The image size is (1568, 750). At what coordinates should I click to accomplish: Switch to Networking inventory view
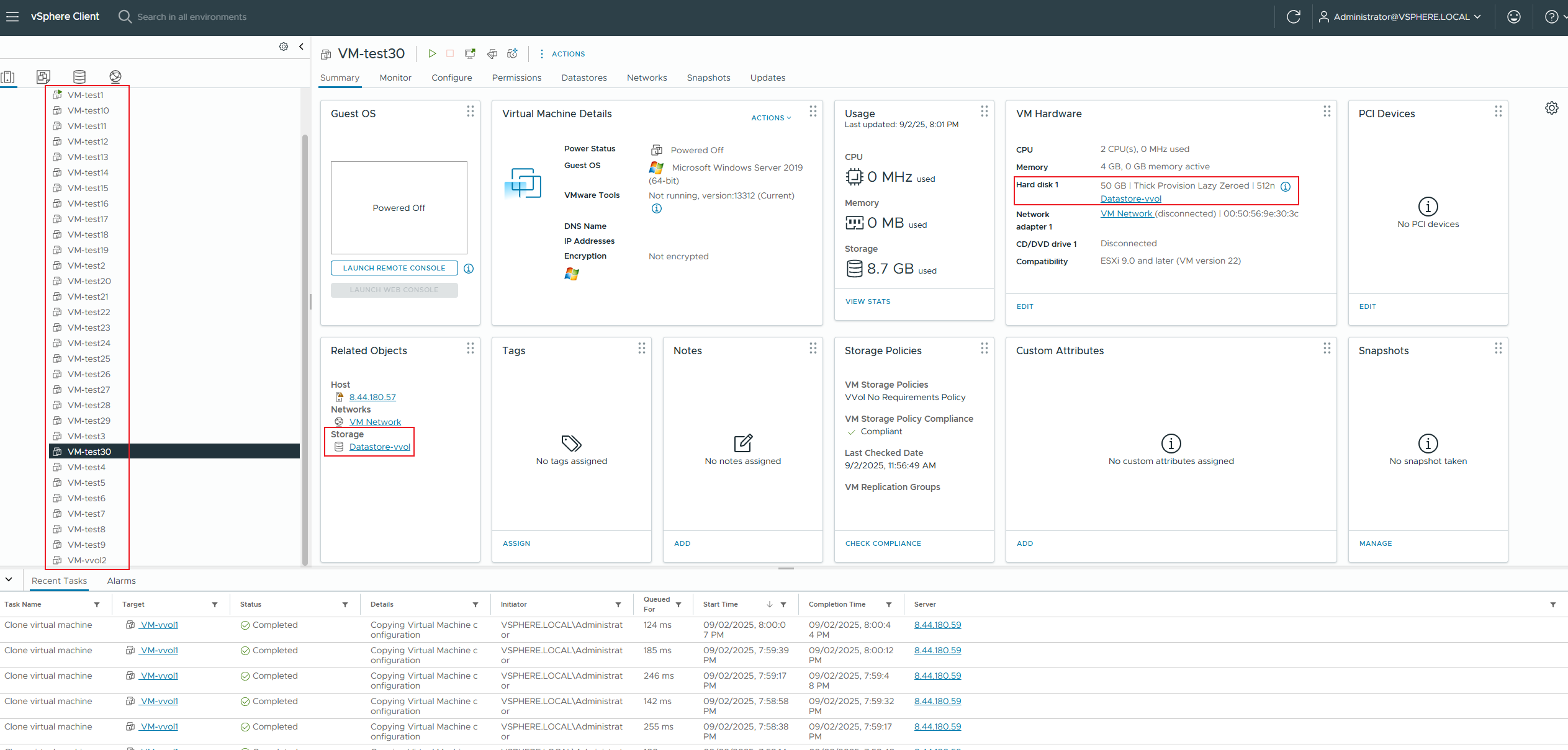(x=115, y=77)
